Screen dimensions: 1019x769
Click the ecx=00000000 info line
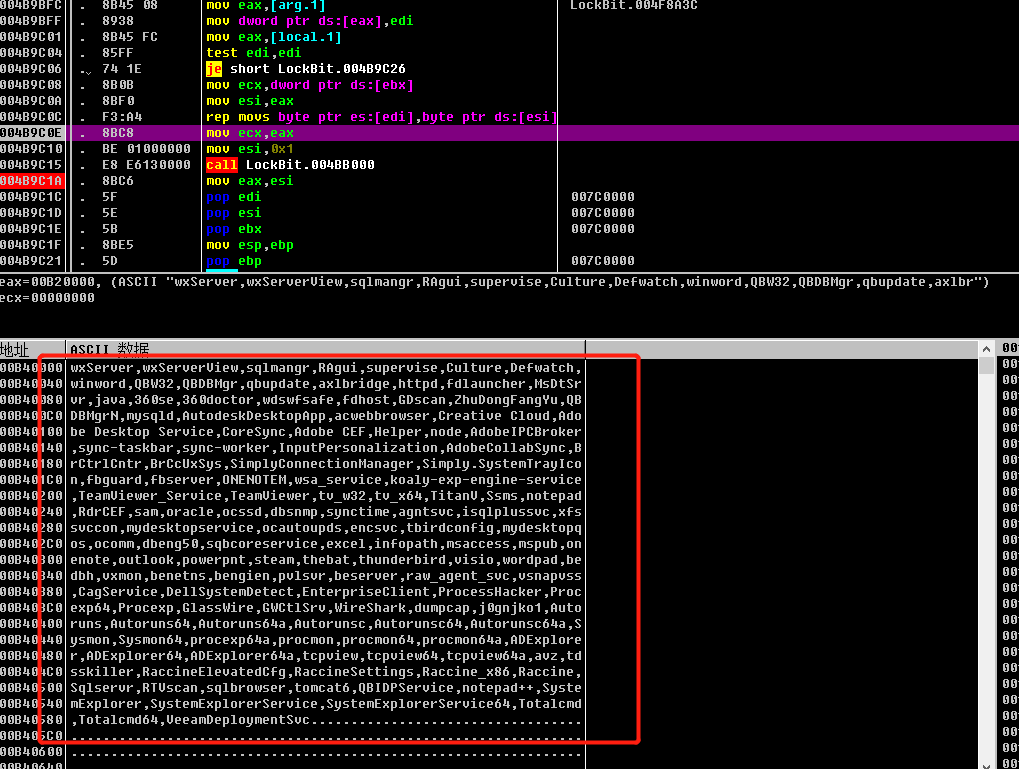click(x=47, y=298)
